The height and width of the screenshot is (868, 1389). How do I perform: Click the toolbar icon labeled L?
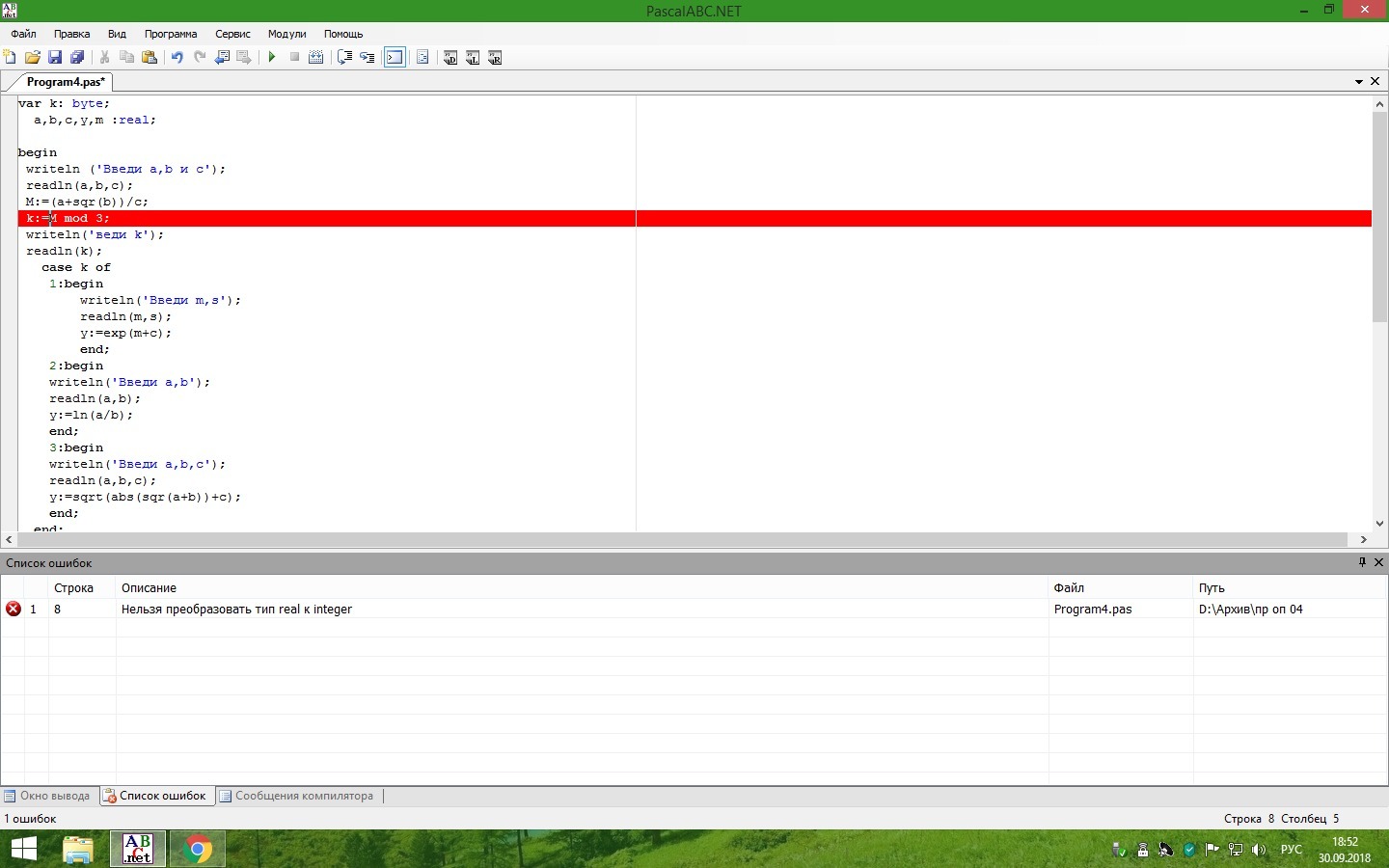[x=473, y=58]
